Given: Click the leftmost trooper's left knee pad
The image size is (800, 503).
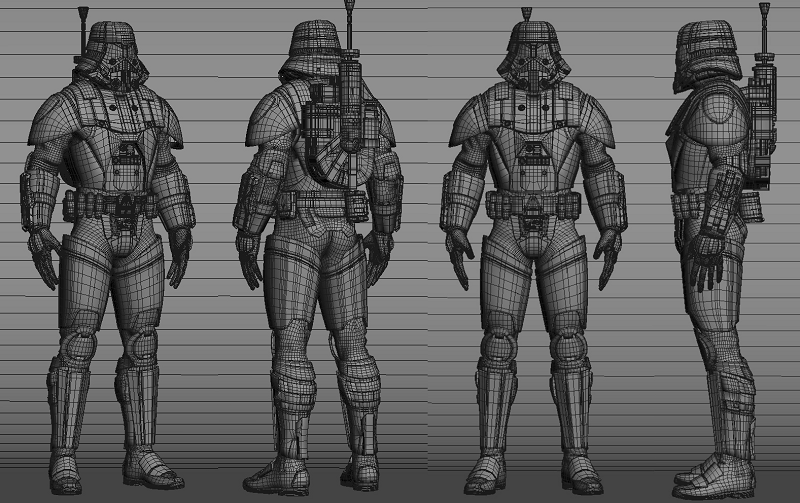Looking at the screenshot, I should coord(140,347).
